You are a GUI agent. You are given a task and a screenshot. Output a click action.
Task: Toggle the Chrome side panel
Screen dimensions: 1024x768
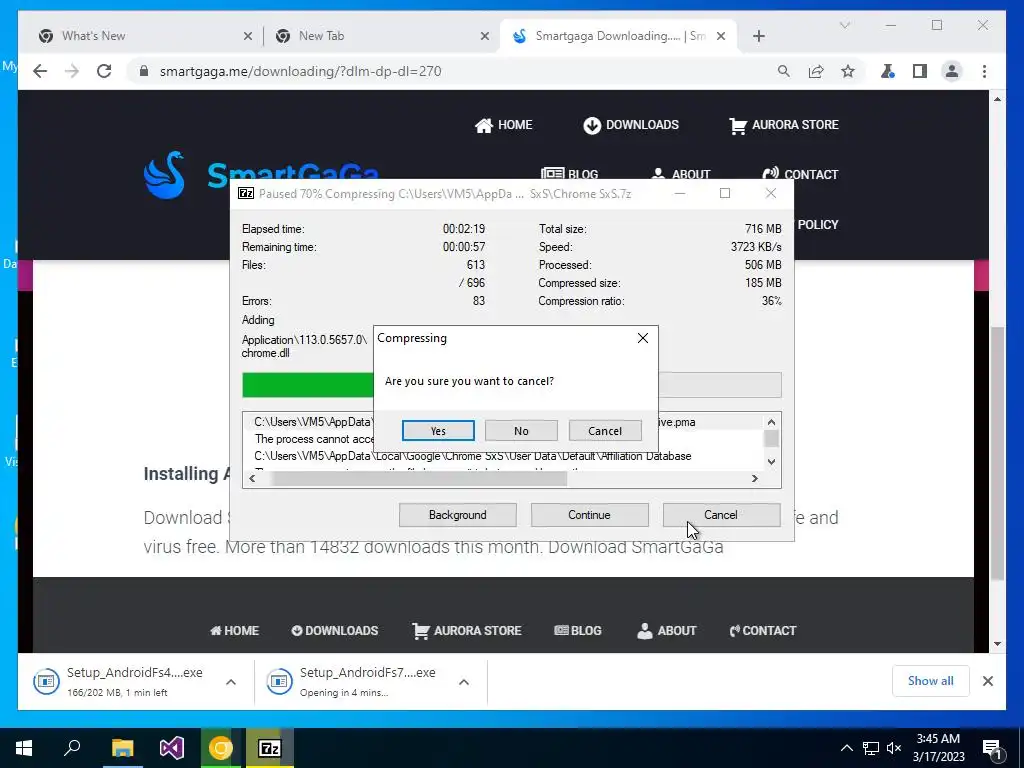(920, 71)
